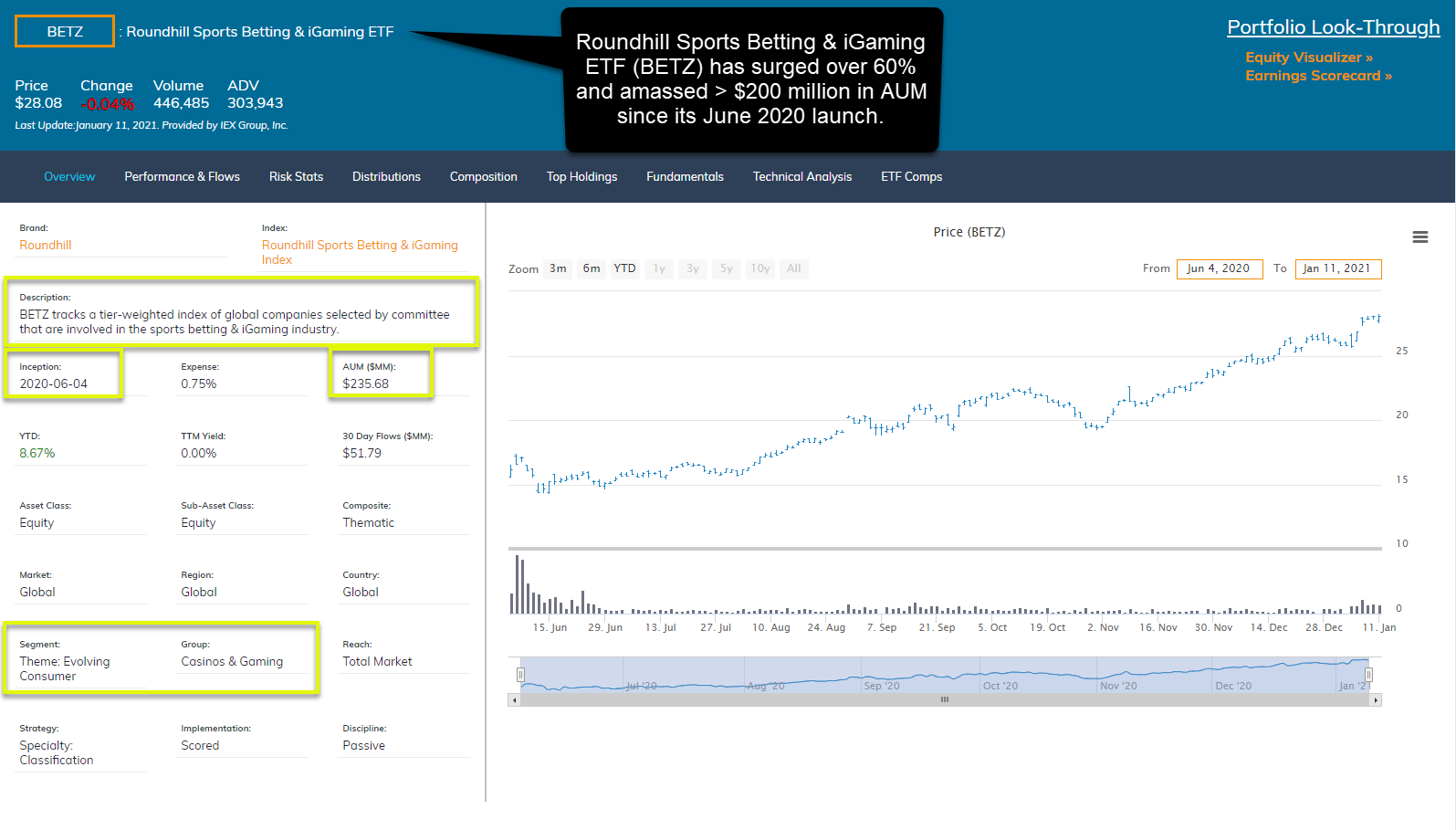Click the Strategy value Specialty: Classification
The height and width of the screenshot is (830, 1456).
pyautogui.click(x=57, y=753)
